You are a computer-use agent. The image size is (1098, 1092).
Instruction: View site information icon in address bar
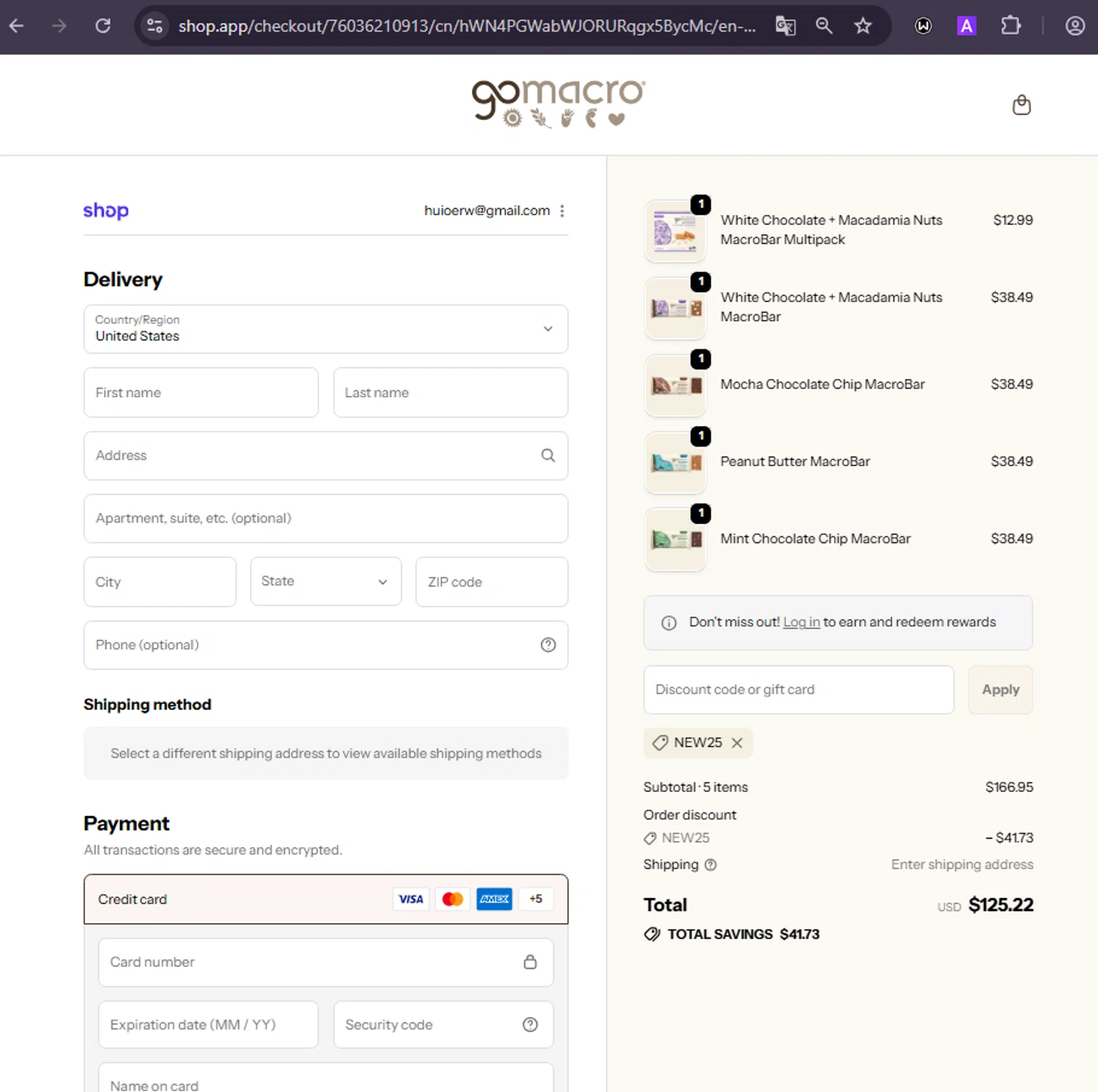(154, 26)
